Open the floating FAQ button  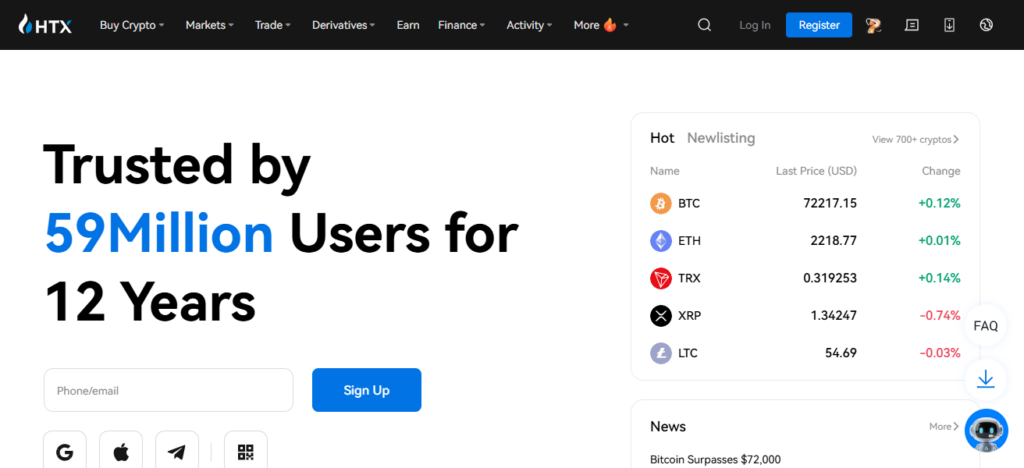(x=985, y=326)
